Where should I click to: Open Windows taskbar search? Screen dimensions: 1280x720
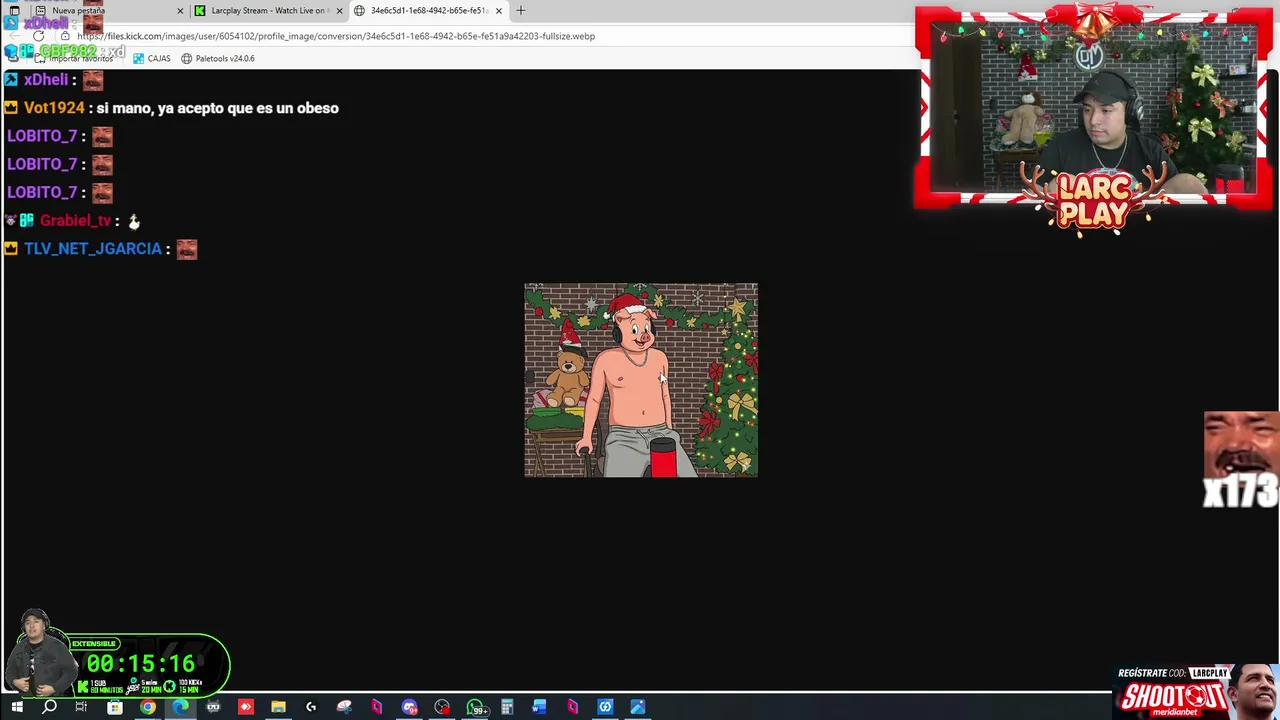pos(49,707)
